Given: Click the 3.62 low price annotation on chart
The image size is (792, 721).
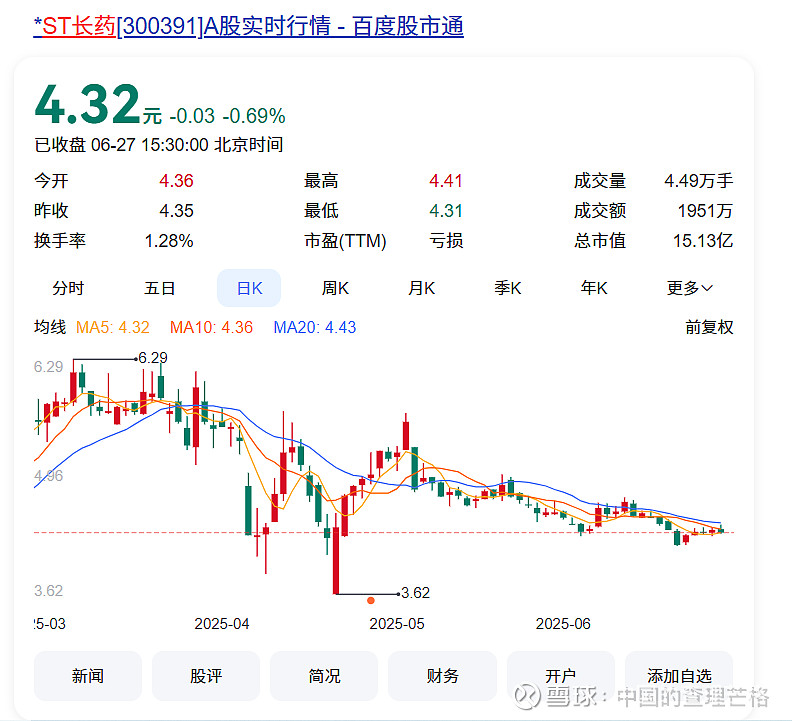Looking at the screenshot, I should (x=415, y=593).
